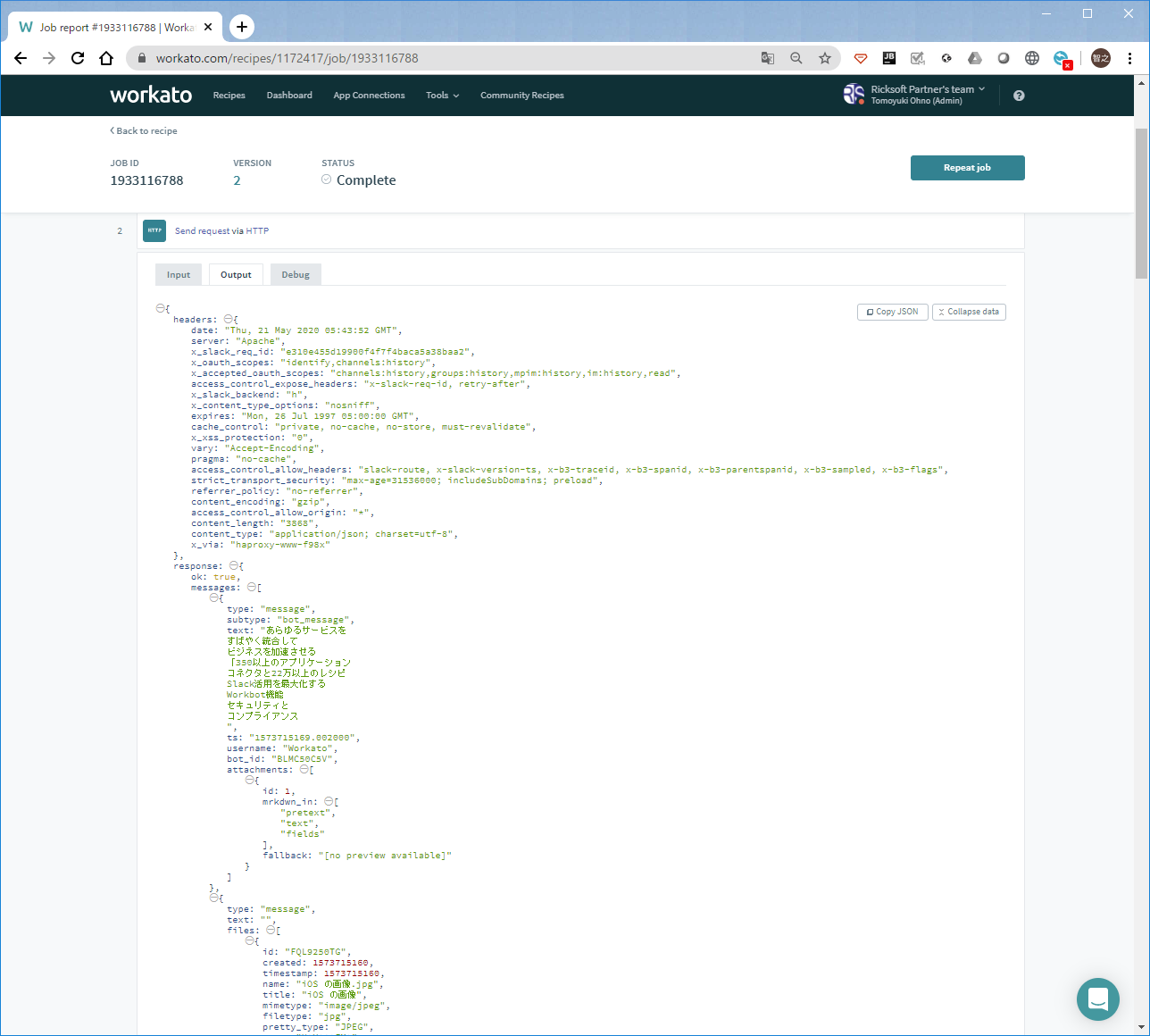The height and width of the screenshot is (1036, 1150).
Task: Click the address bar URL
Action: [287, 58]
